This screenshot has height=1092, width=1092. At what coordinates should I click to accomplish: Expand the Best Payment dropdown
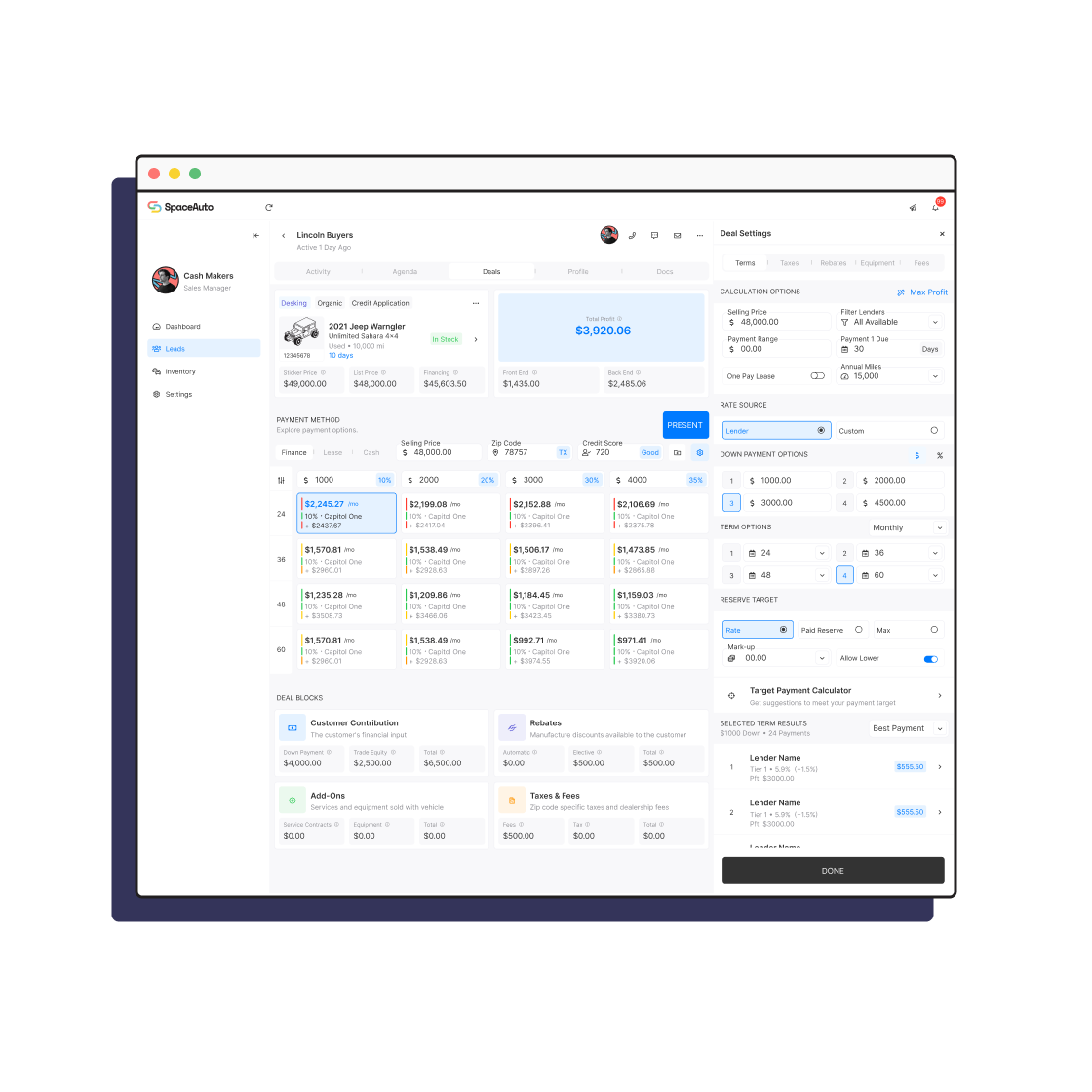click(x=907, y=728)
